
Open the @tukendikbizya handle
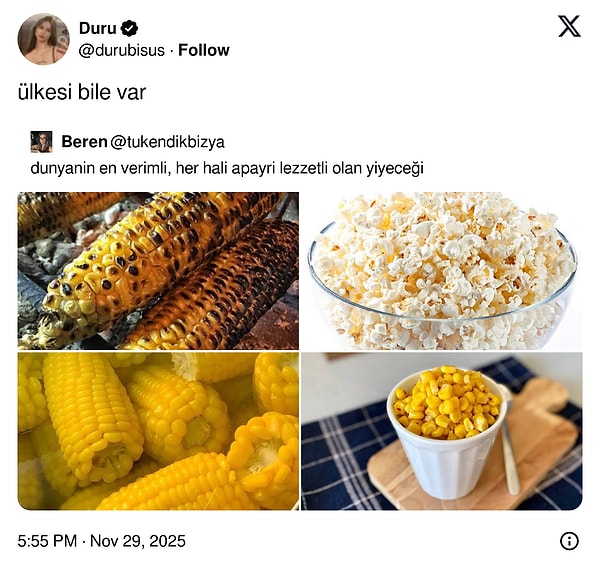(x=168, y=142)
